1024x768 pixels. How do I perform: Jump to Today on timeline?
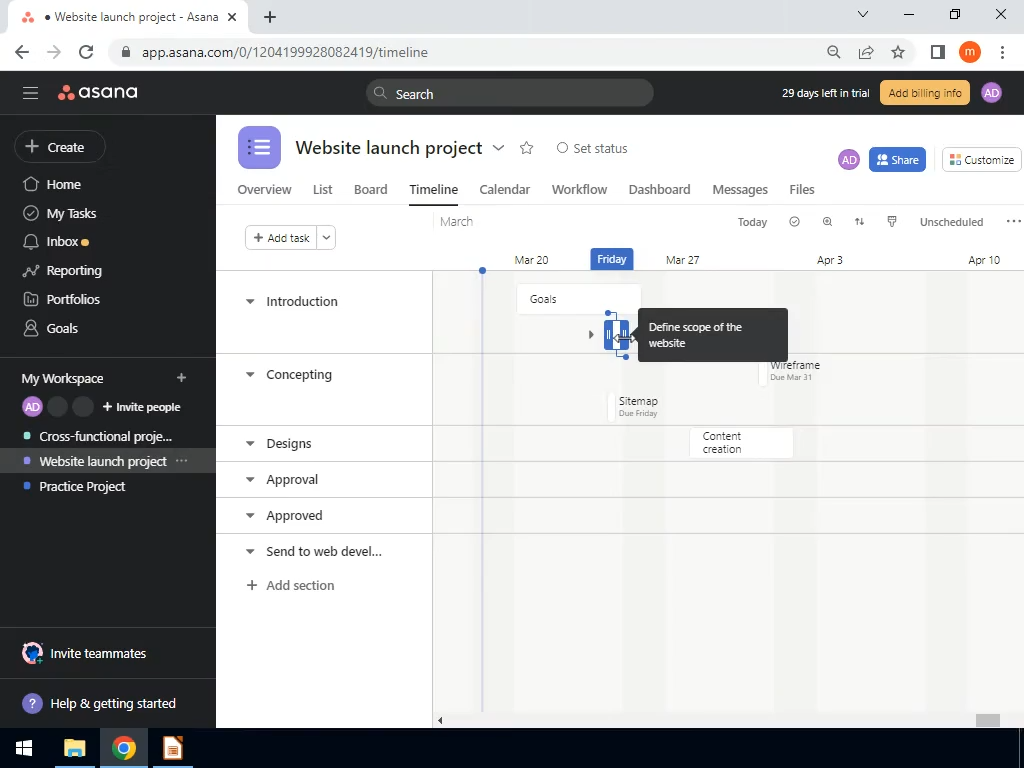point(752,222)
